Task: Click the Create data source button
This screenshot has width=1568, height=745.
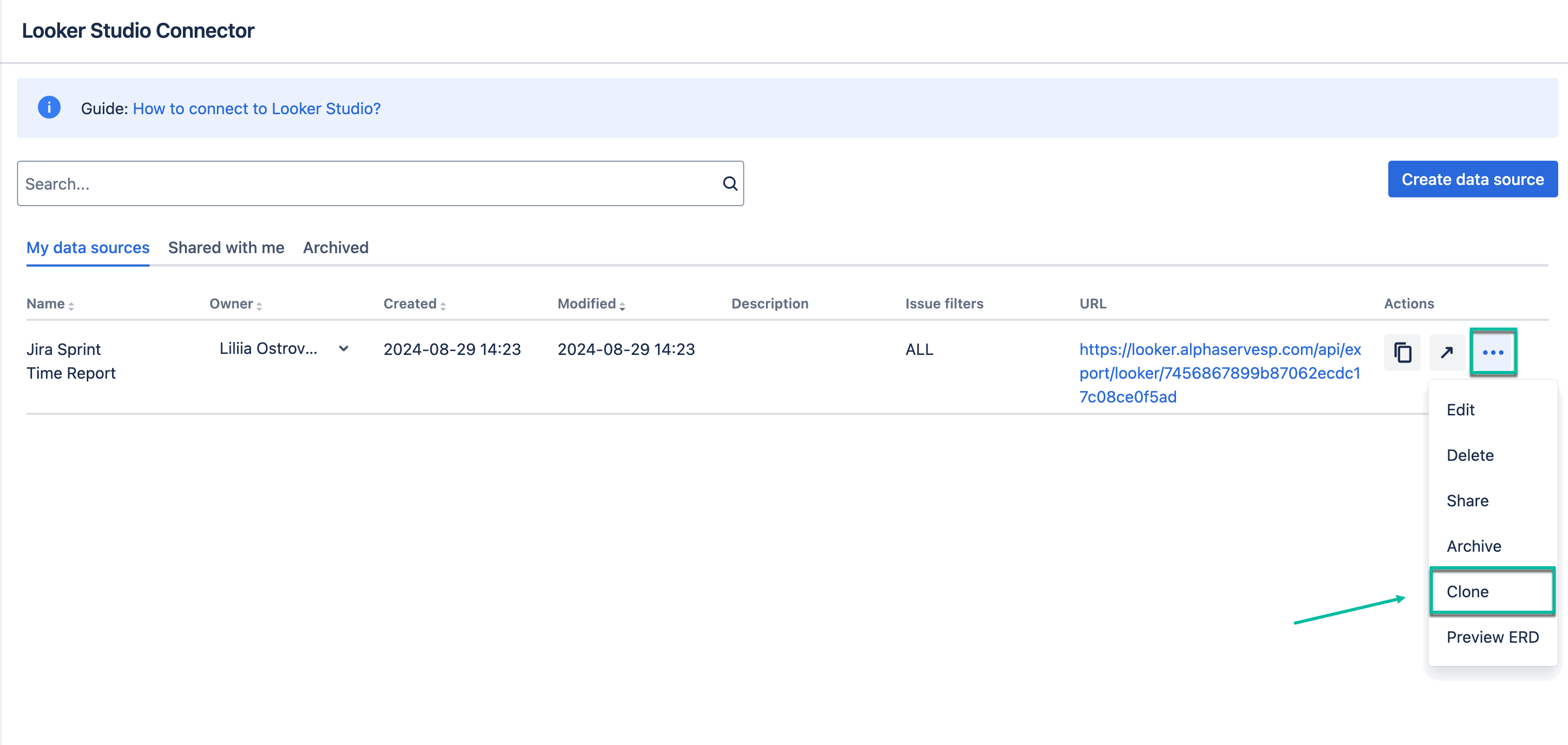Action: click(1472, 179)
